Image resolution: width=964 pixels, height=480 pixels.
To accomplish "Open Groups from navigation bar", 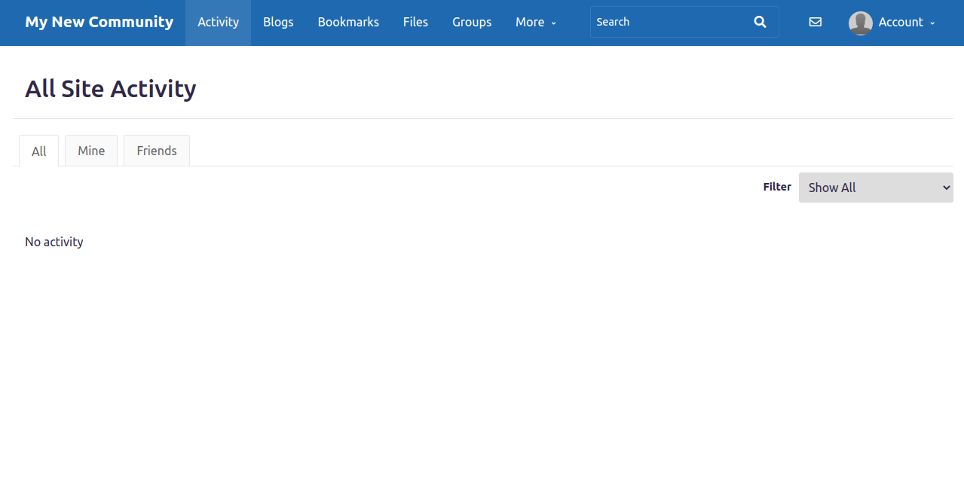I will (x=472, y=22).
